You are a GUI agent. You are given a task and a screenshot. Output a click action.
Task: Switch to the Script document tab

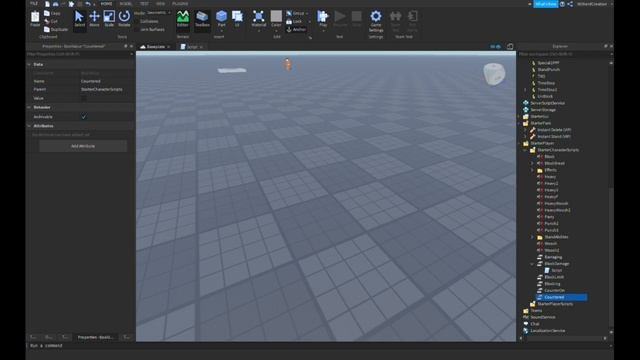coord(191,47)
